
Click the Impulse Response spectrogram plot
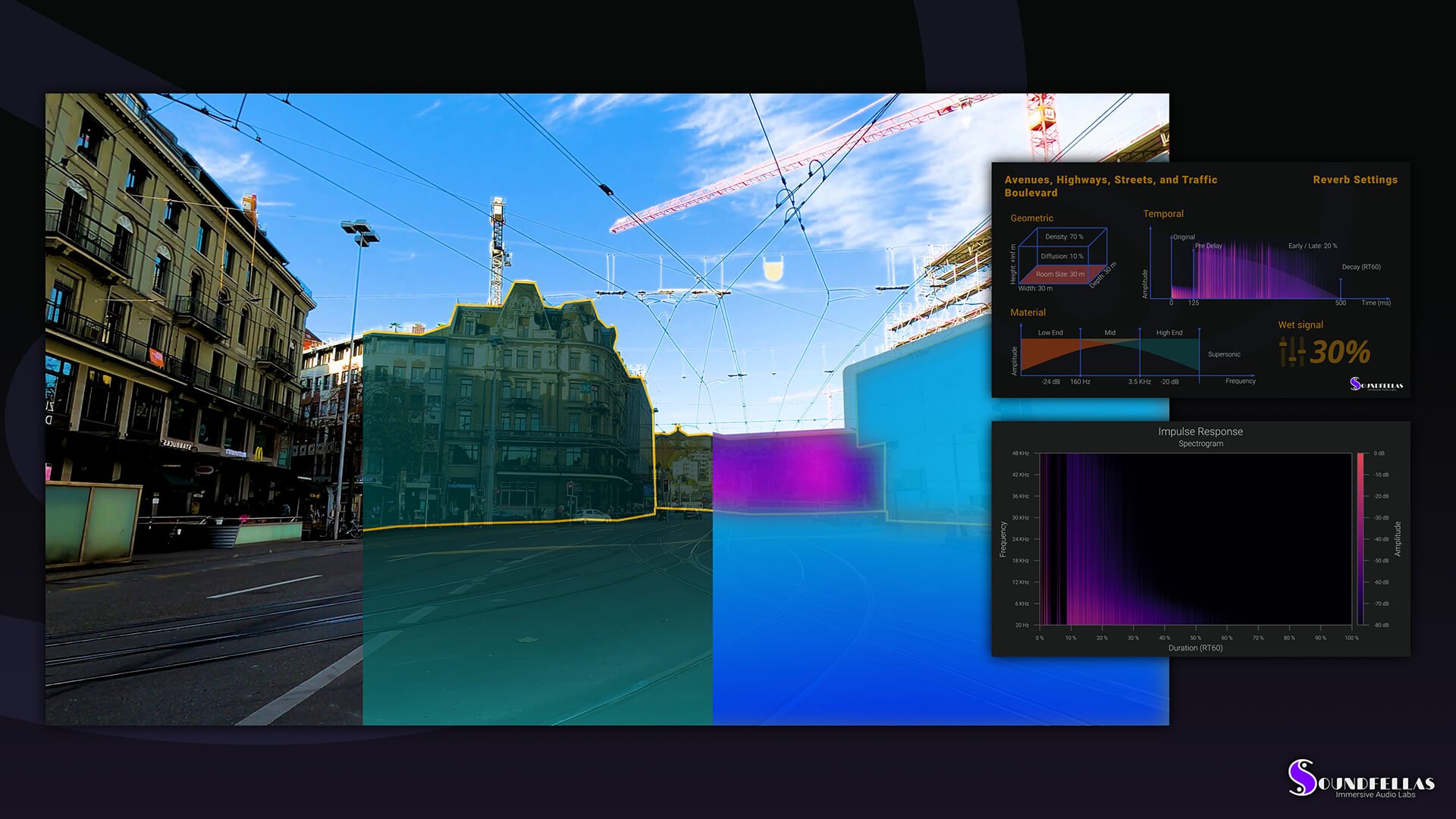[1194, 538]
